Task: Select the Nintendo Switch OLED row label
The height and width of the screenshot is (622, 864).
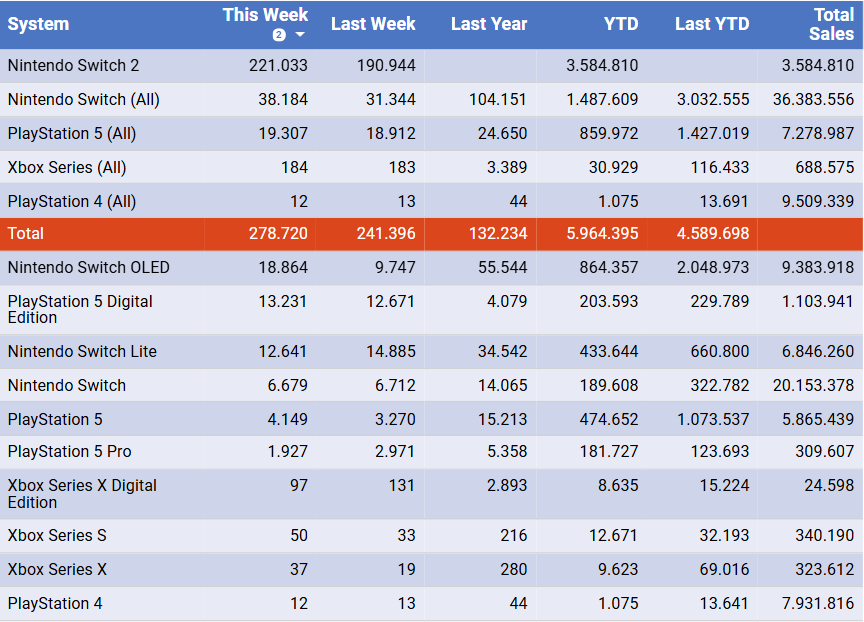Action: pos(89,268)
